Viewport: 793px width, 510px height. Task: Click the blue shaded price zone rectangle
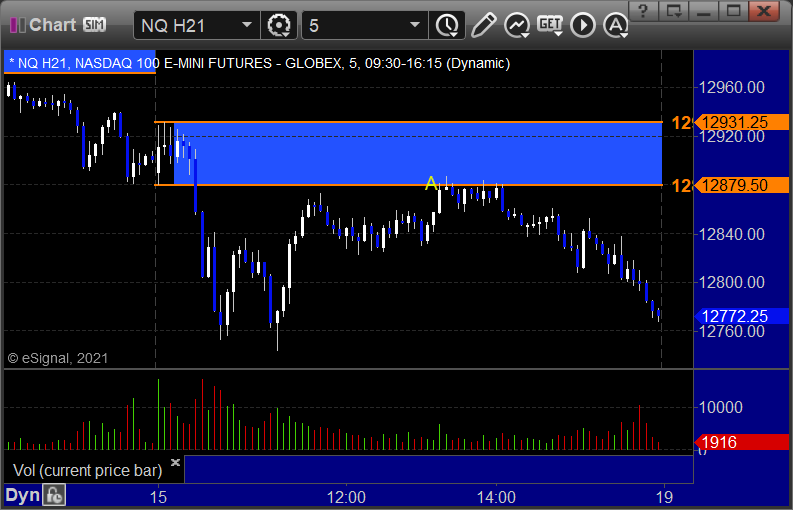point(418,154)
